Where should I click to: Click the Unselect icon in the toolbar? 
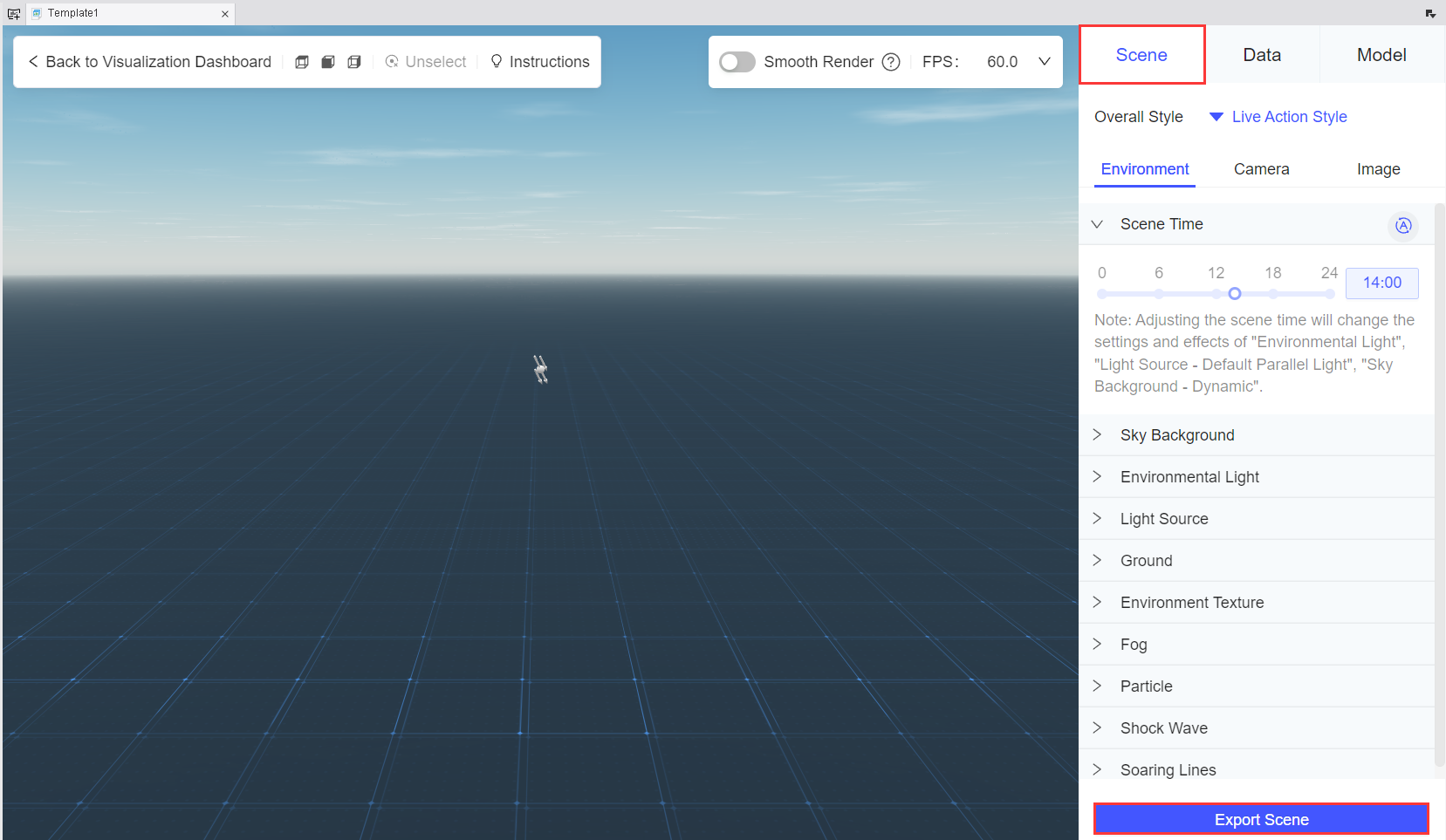392,61
